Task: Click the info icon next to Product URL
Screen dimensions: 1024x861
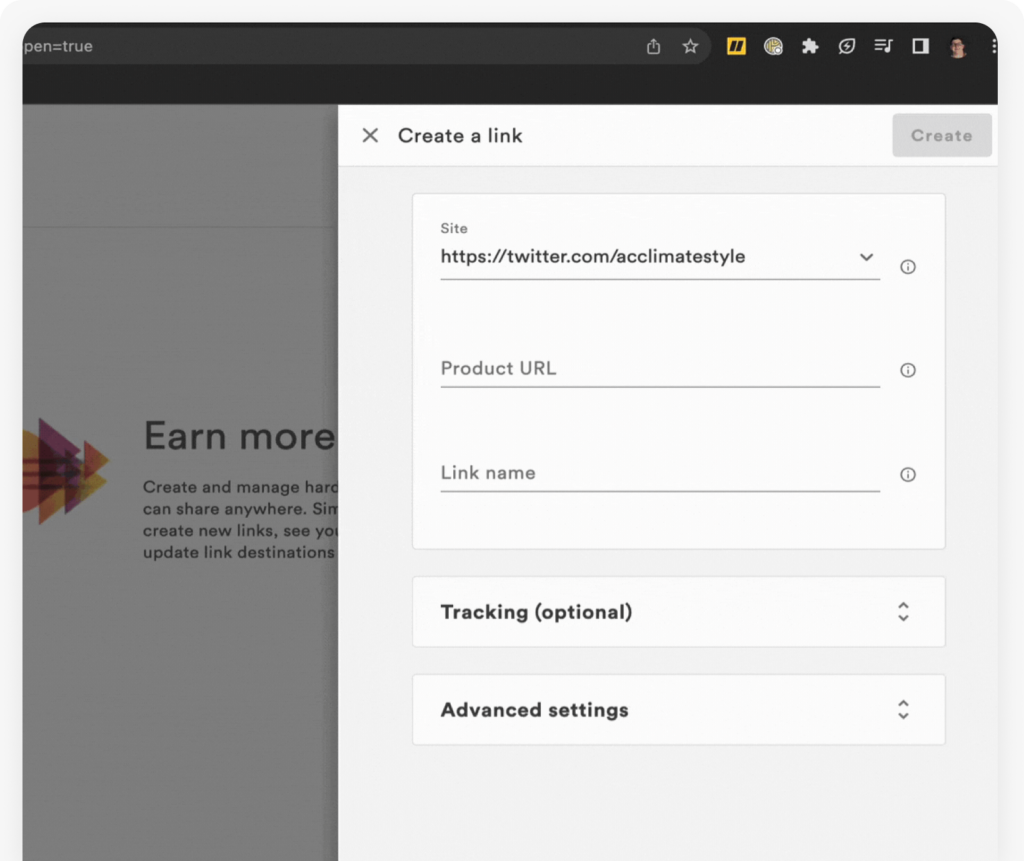Action: pos(907,370)
